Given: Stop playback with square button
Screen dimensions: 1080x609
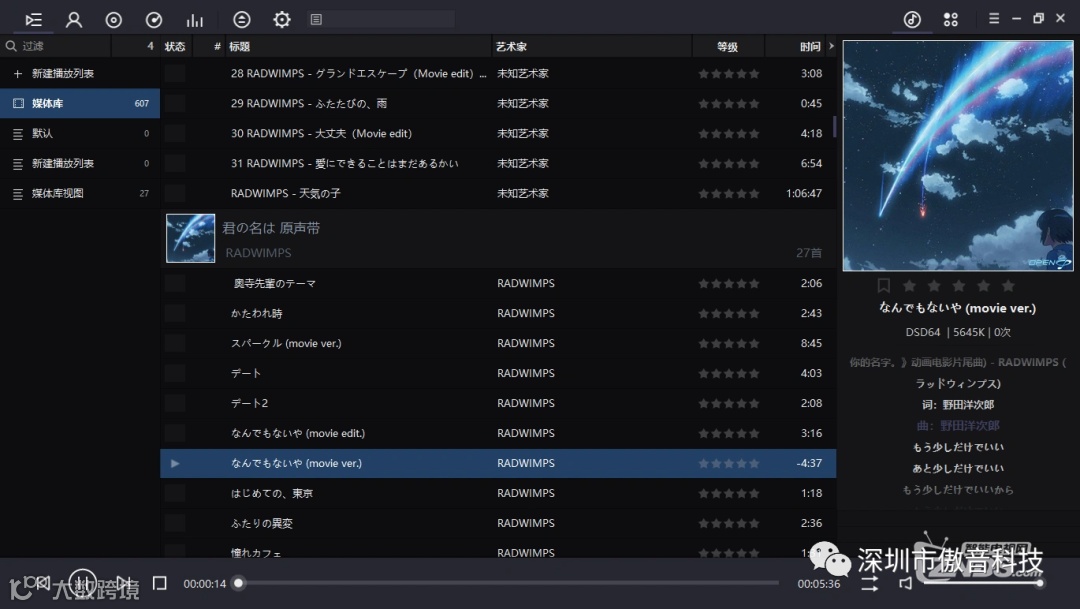Looking at the screenshot, I should (160, 584).
